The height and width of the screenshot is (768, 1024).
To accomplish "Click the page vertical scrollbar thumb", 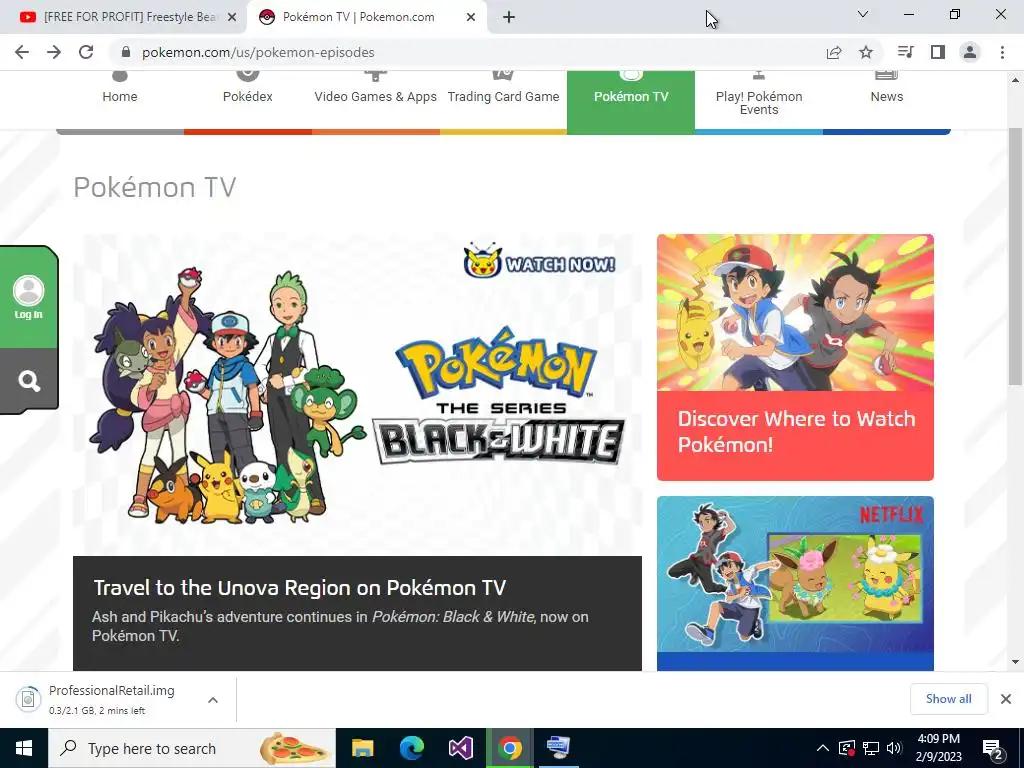I will pyautogui.click(x=1015, y=256).
